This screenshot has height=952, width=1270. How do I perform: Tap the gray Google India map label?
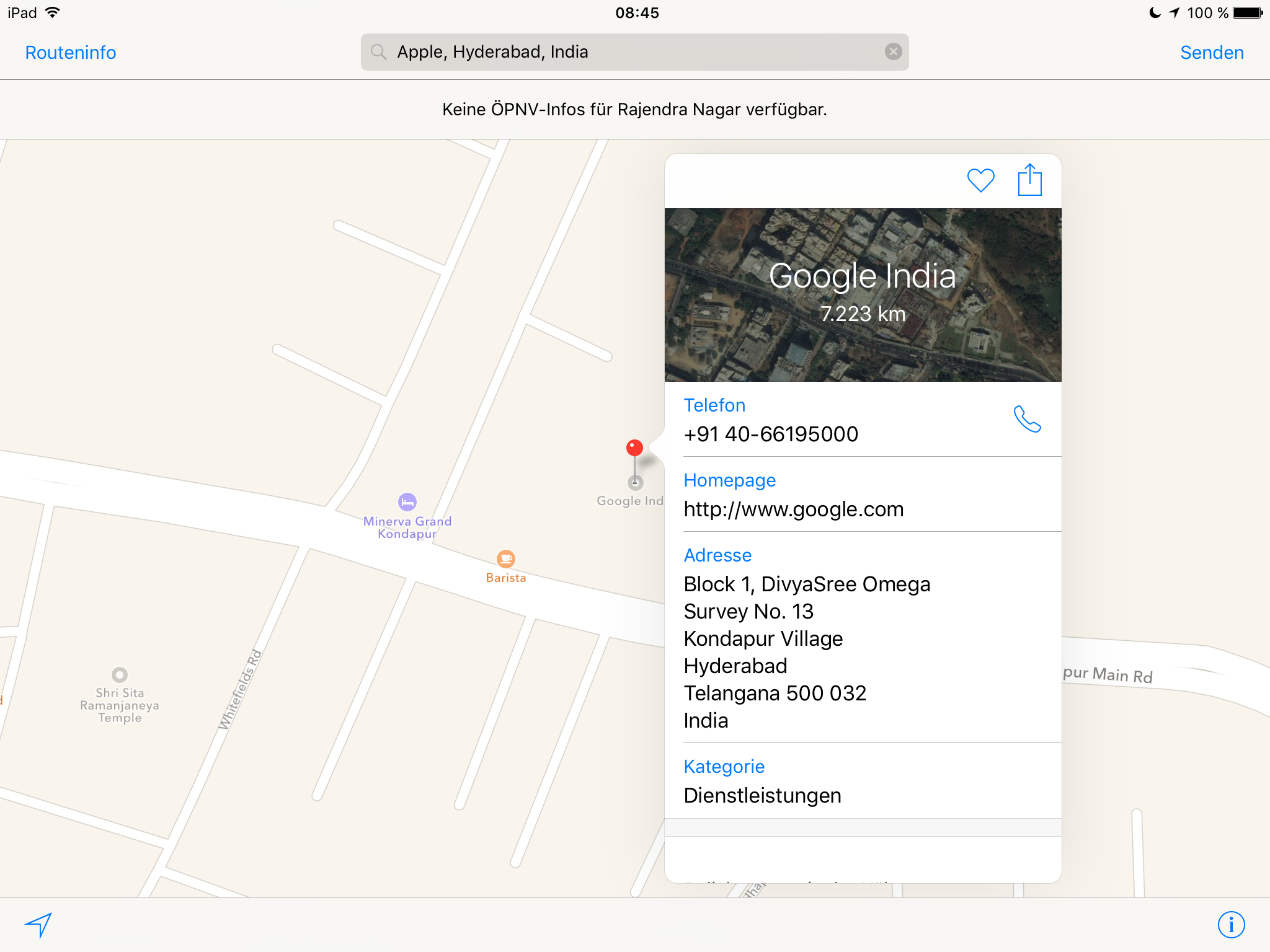tap(629, 501)
